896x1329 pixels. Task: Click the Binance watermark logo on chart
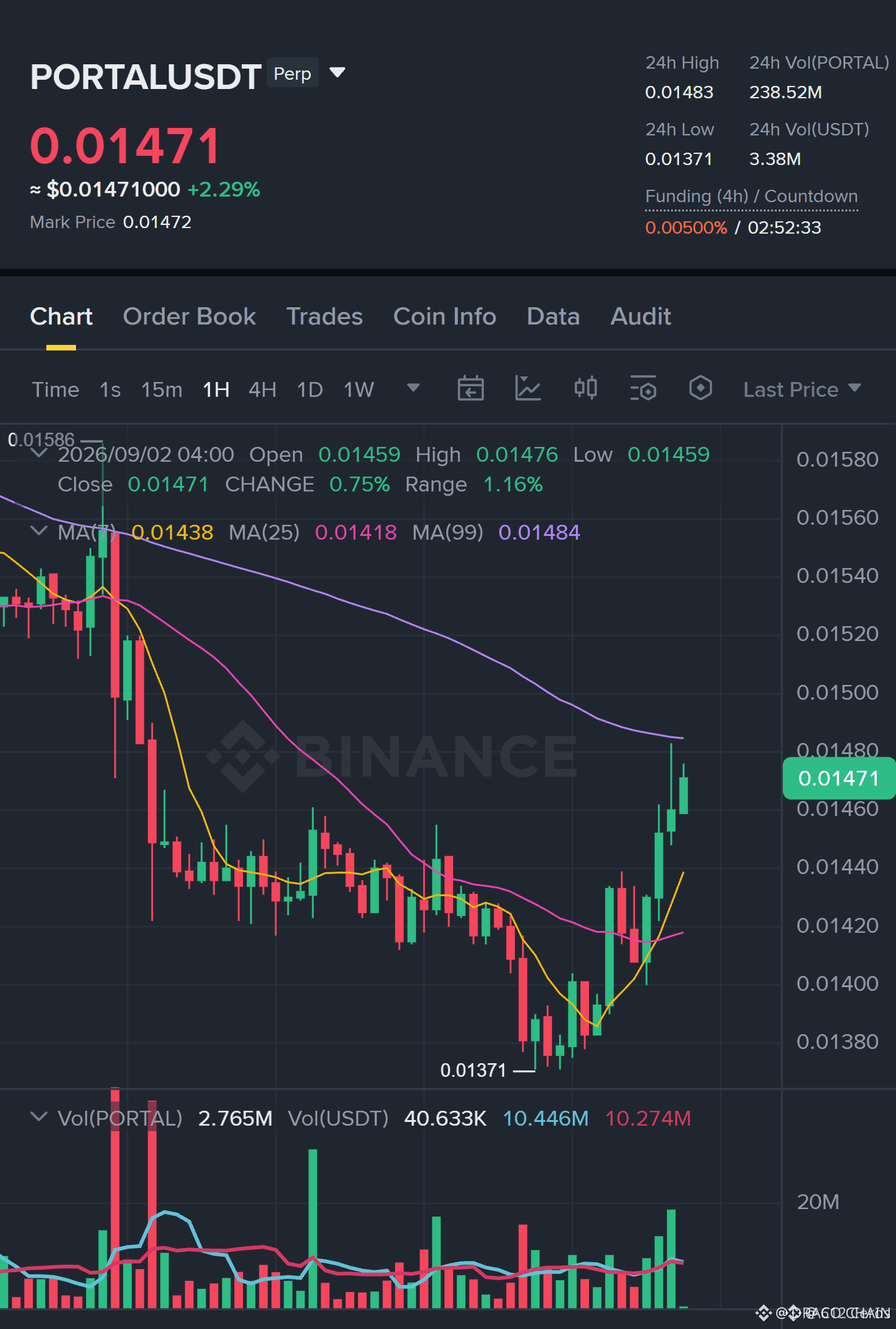coord(392,756)
